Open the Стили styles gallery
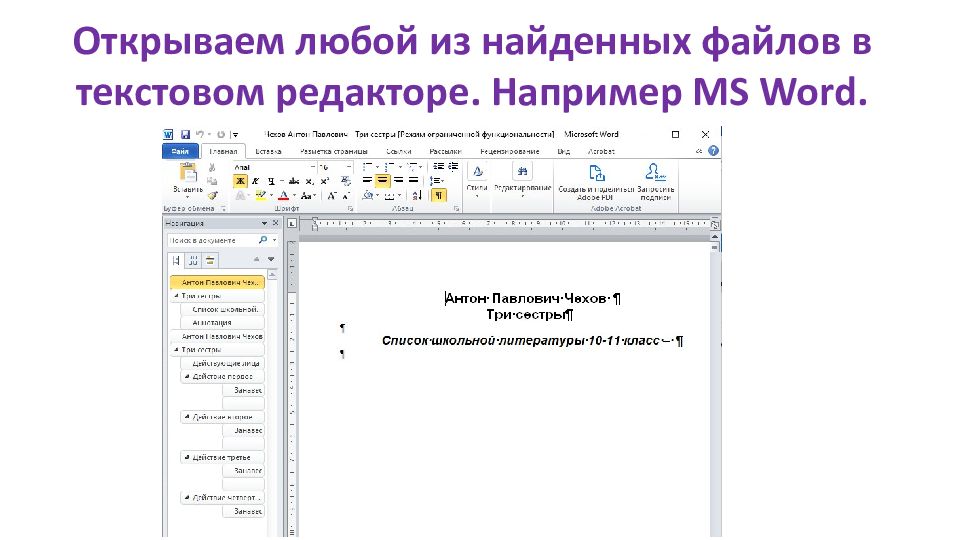 (x=477, y=179)
